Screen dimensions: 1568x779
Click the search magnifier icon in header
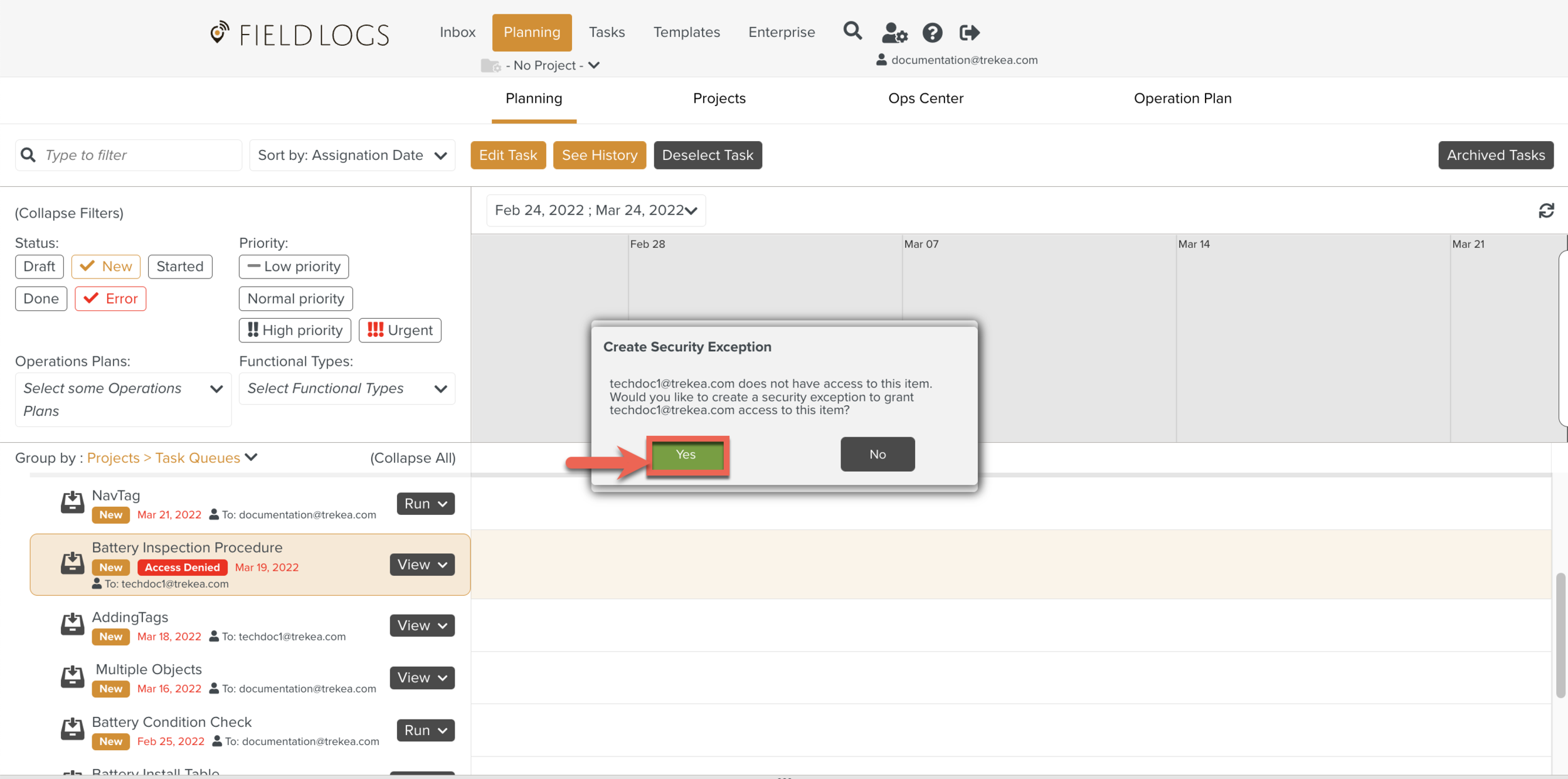click(x=852, y=31)
